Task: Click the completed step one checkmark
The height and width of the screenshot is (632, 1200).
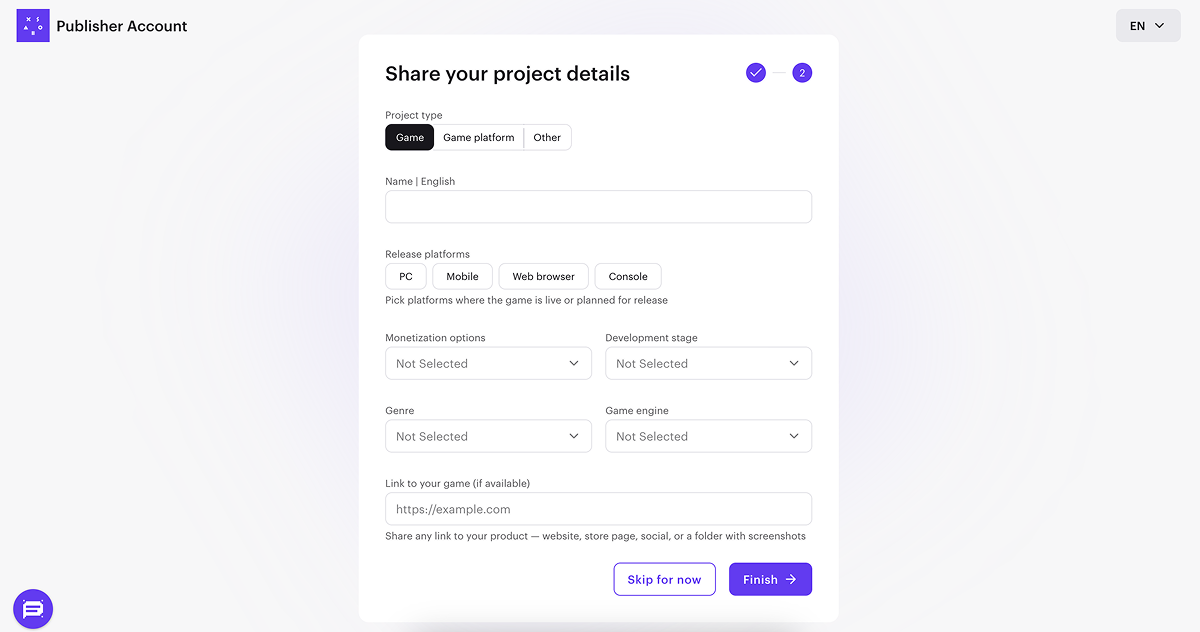Action: [756, 73]
